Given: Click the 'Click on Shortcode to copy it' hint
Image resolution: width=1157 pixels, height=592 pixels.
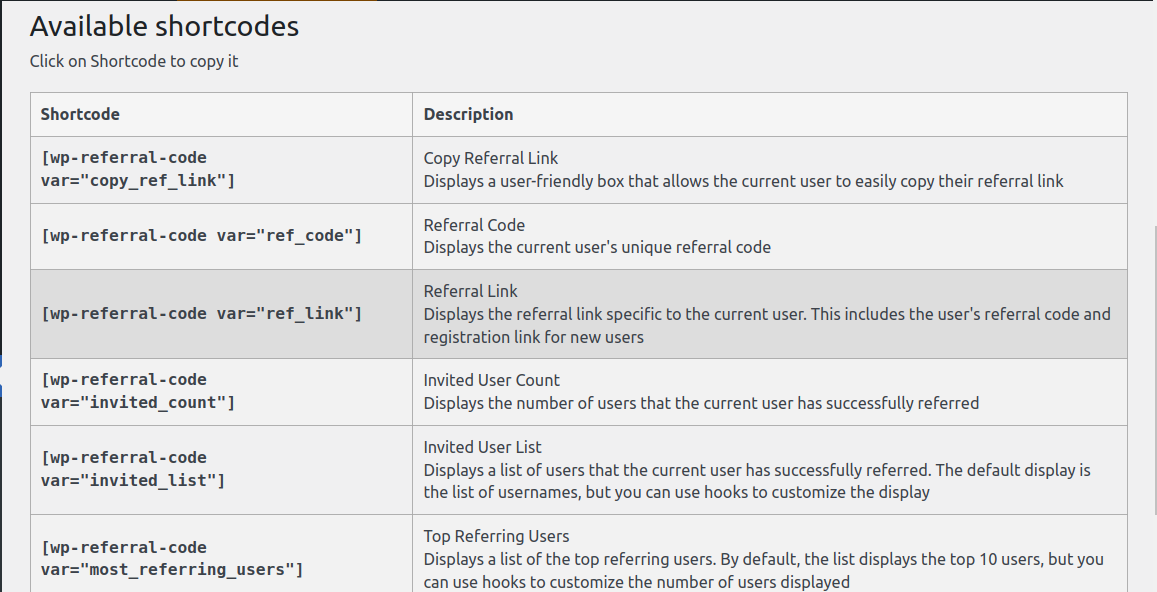Looking at the screenshot, I should coord(134,61).
